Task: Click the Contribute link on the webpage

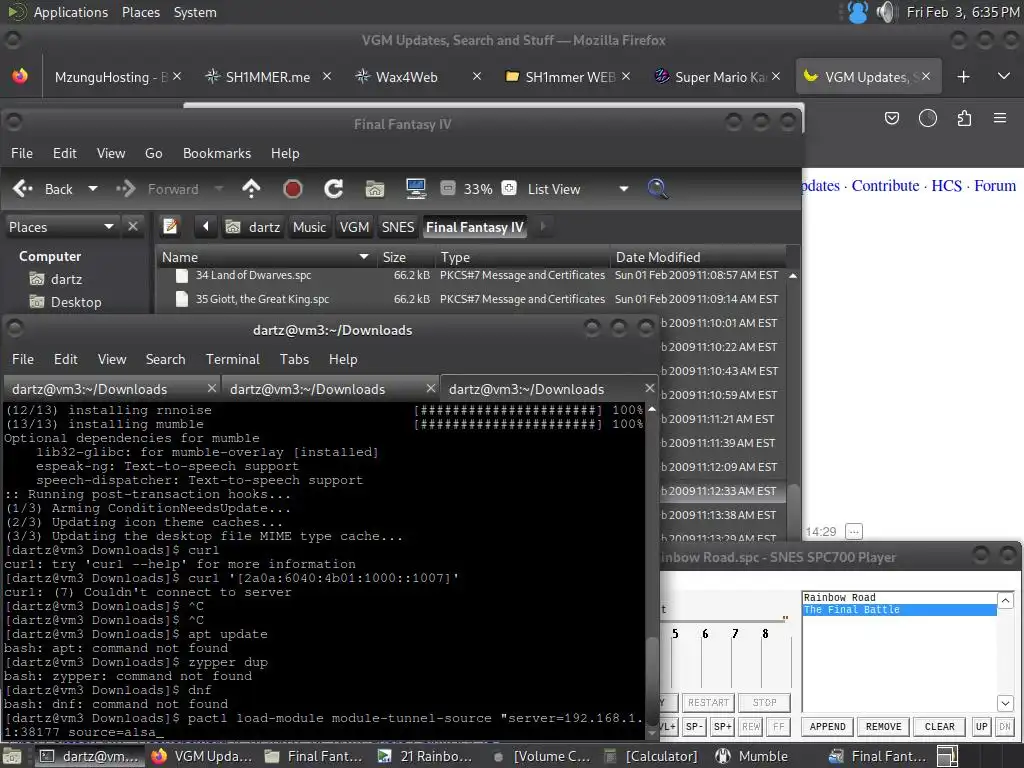Action: click(885, 185)
